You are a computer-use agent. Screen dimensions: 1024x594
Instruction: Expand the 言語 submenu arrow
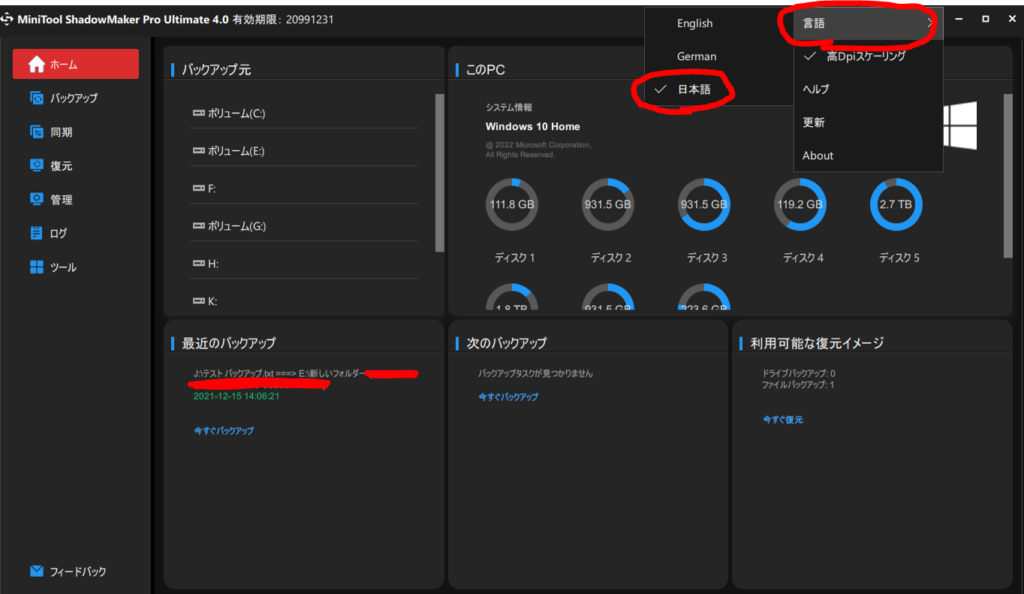930,23
